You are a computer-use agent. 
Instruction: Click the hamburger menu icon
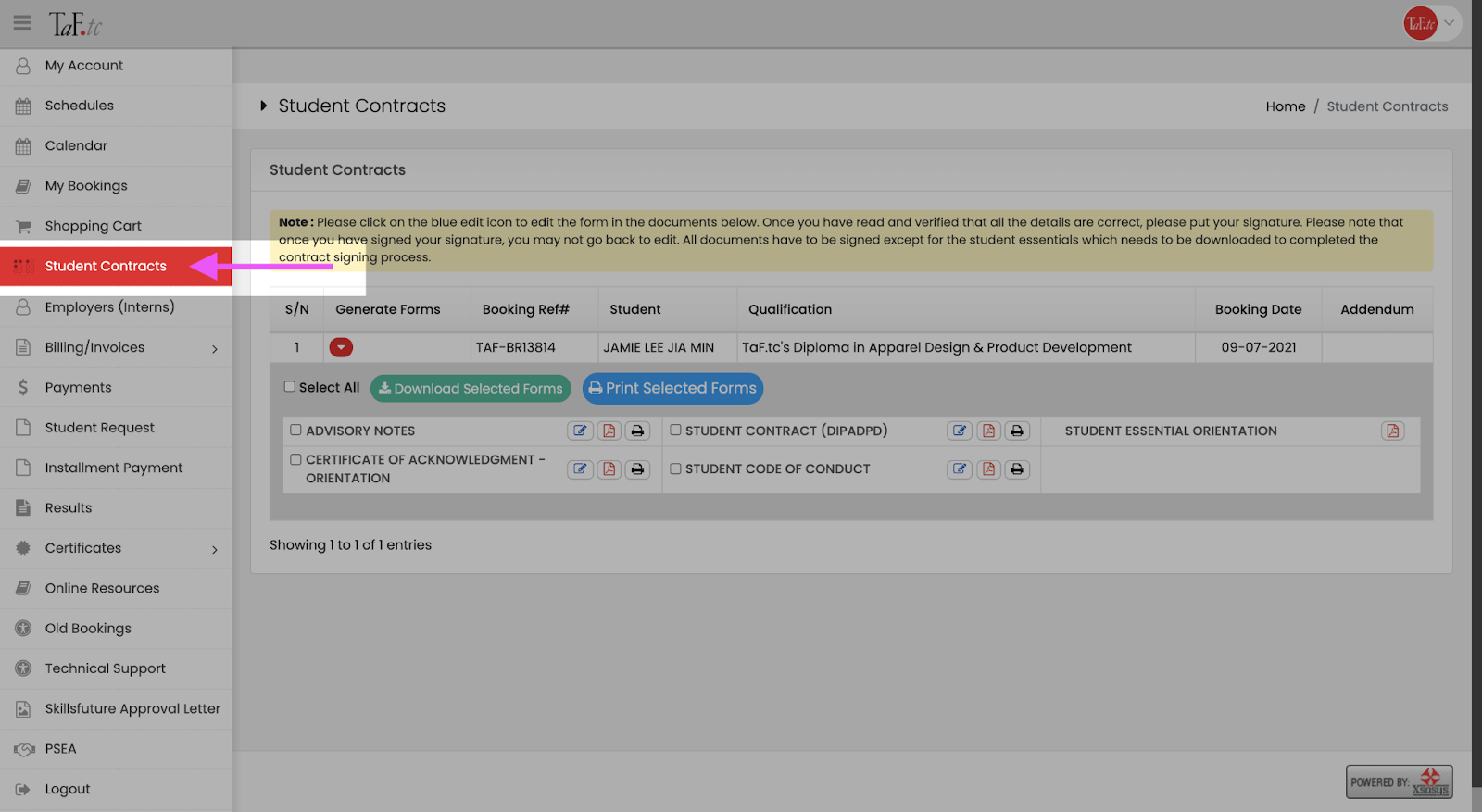click(x=22, y=22)
